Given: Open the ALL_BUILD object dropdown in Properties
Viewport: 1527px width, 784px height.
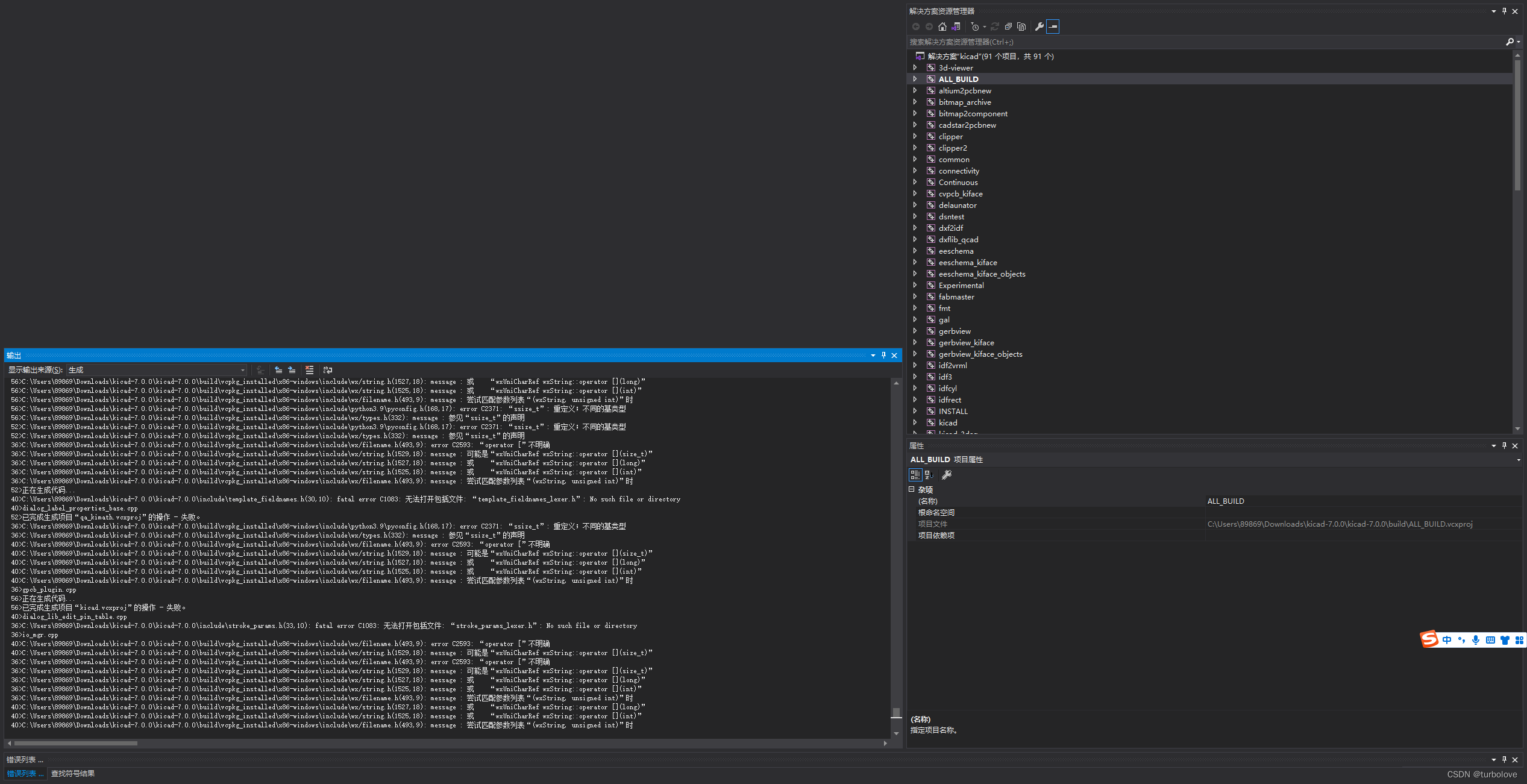Looking at the screenshot, I should [1519, 460].
